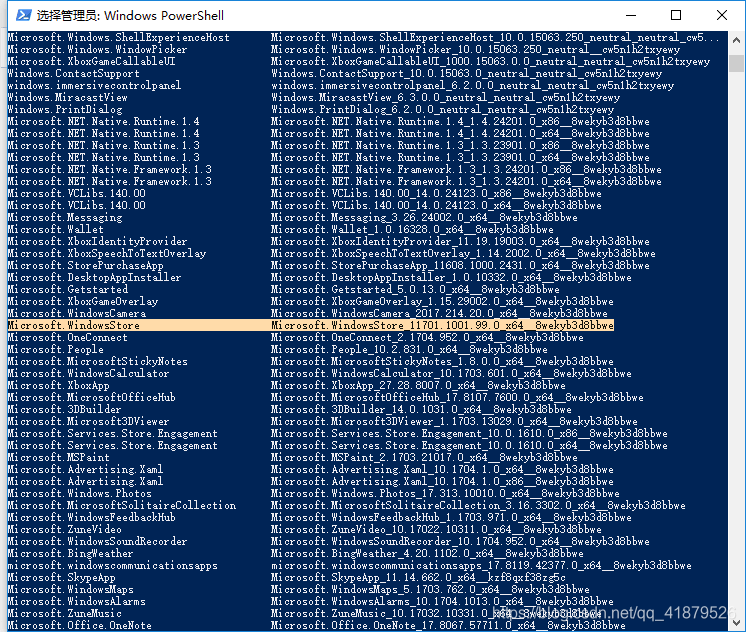Image resolution: width=746 pixels, height=632 pixels.
Task: Click the Microsoft.Office.OneNote name
Action: click(79, 625)
